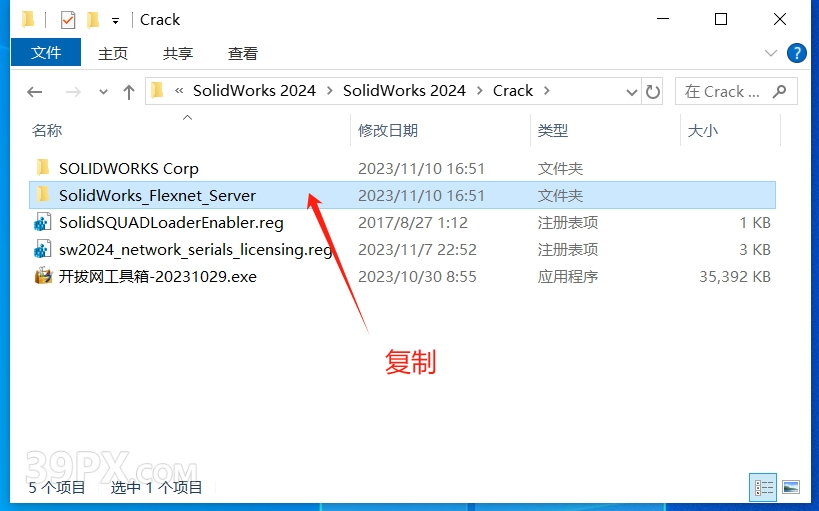Open the Customize Quick Access Toolbar dropdown
The height and width of the screenshot is (511, 819).
tap(115, 21)
